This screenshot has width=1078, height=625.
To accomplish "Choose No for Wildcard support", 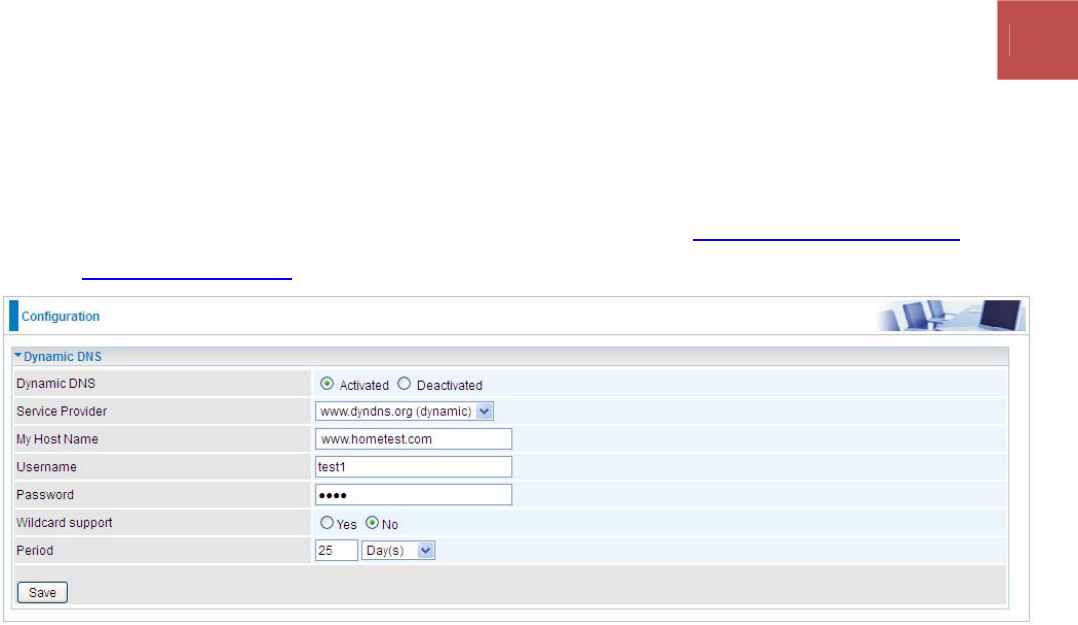I will pos(373,523).
